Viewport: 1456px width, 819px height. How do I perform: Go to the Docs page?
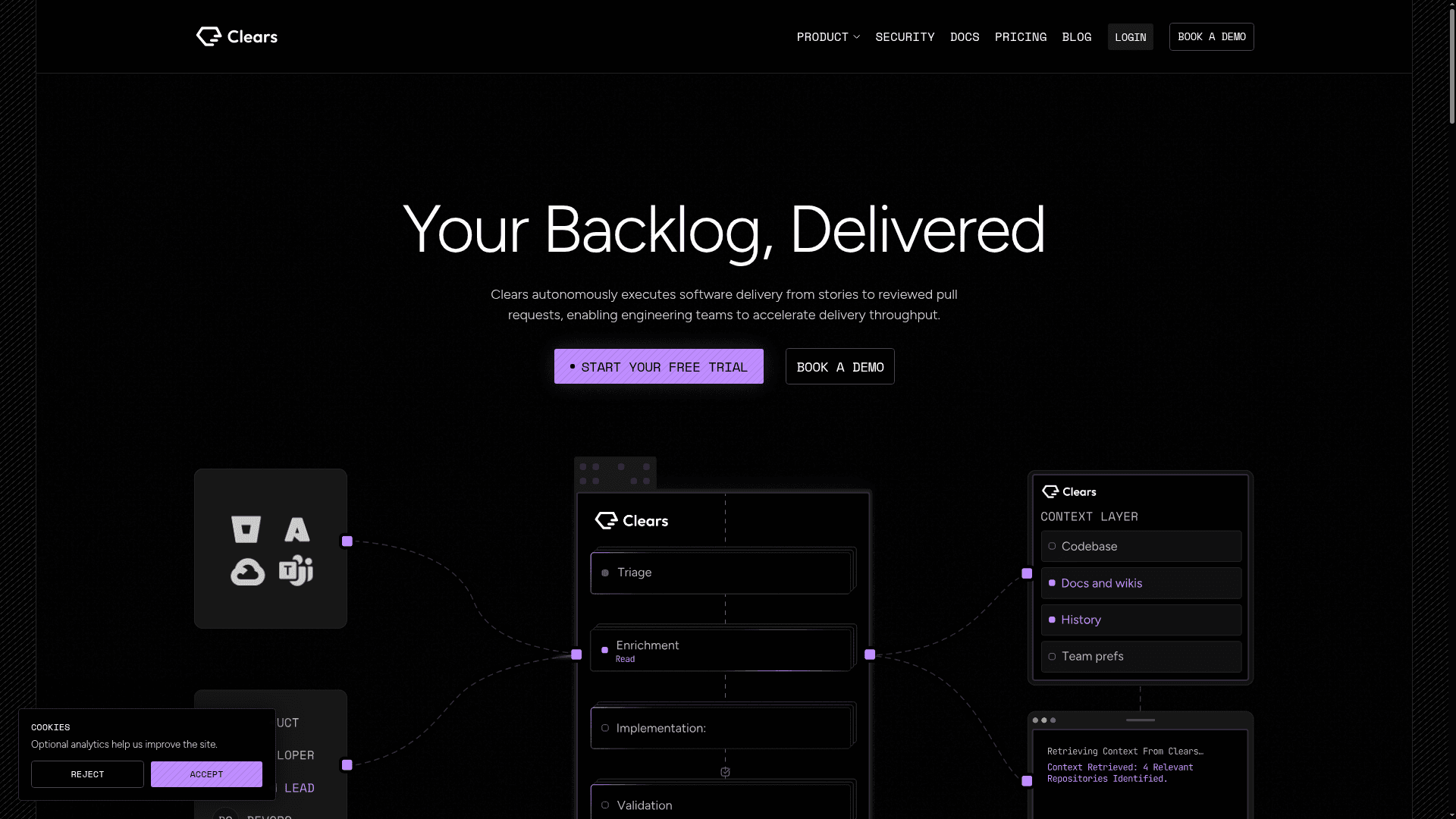[x=965, y=37]
